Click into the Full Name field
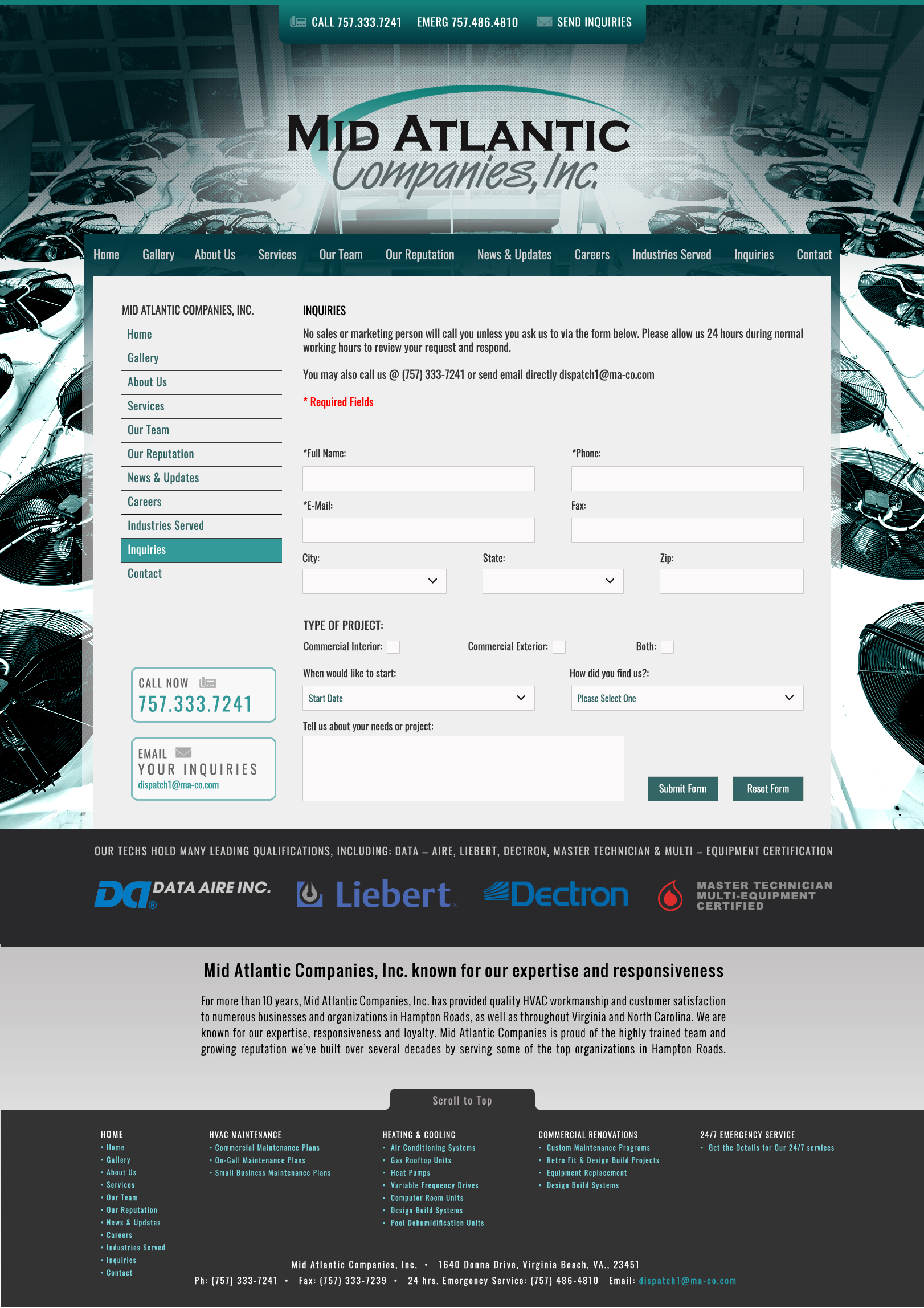 pyautogui.click(x=419, y=479)
